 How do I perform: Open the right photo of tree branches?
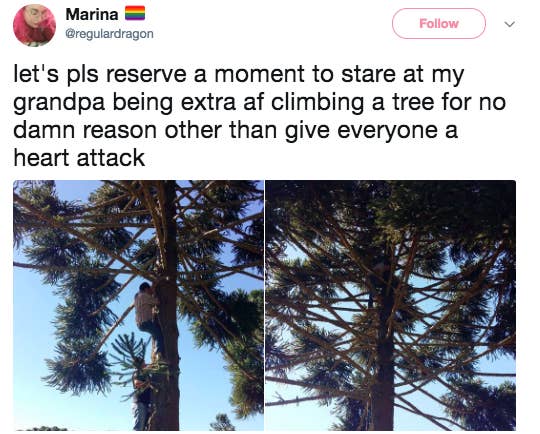coord(391,305)
